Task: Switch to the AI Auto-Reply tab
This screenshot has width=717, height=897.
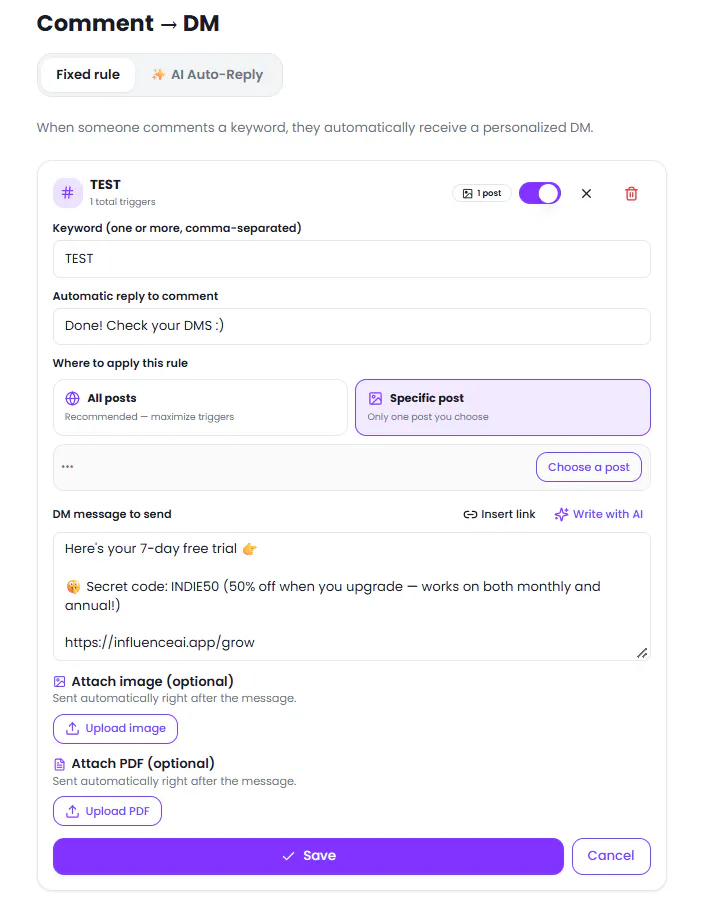Action: click(x=207, y=75)
